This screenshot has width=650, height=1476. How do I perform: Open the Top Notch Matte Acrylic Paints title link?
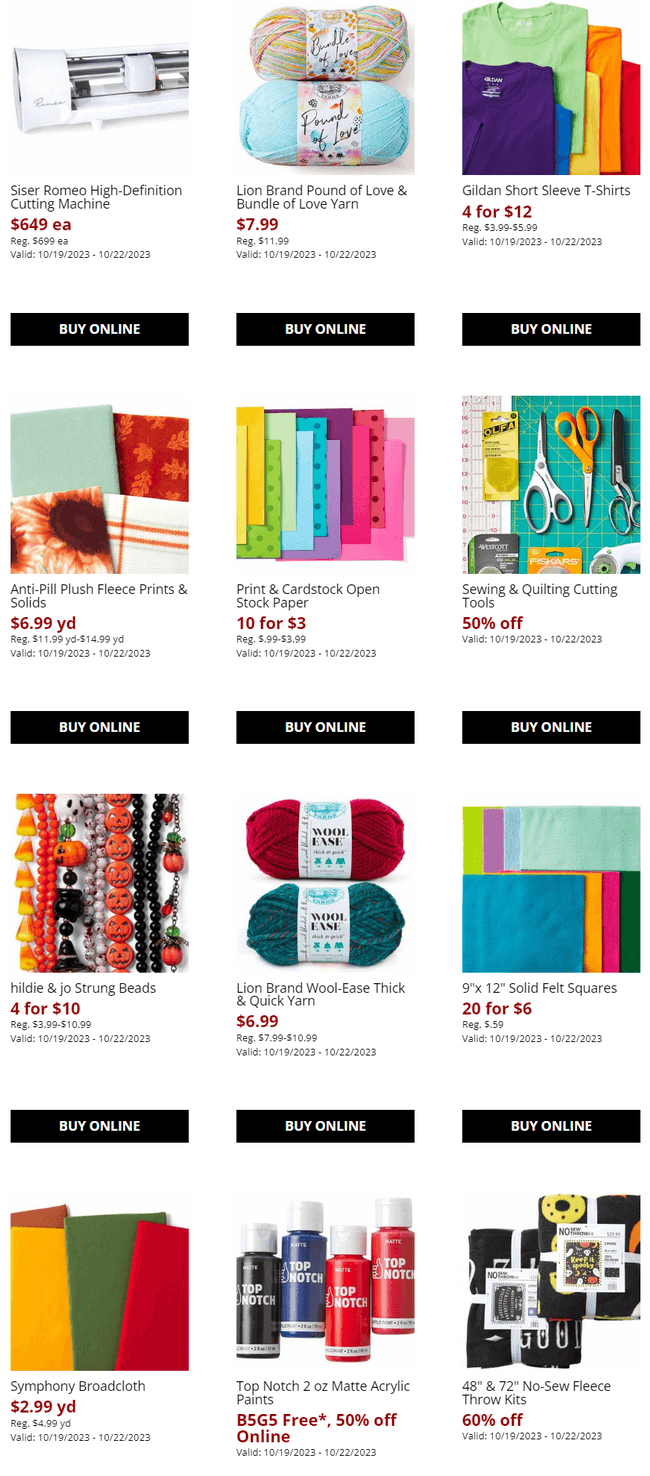[x=323, y=1393]
